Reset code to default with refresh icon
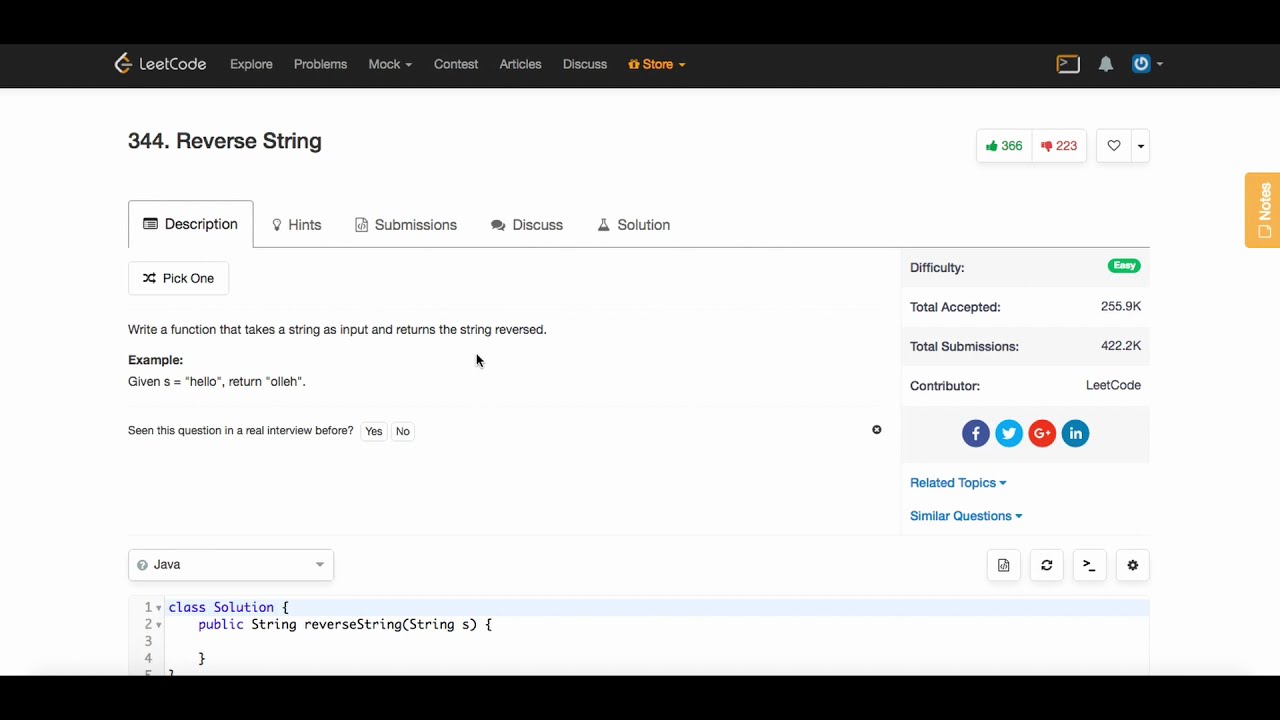Viewport: 1280px width, 720px height. 1047,565
